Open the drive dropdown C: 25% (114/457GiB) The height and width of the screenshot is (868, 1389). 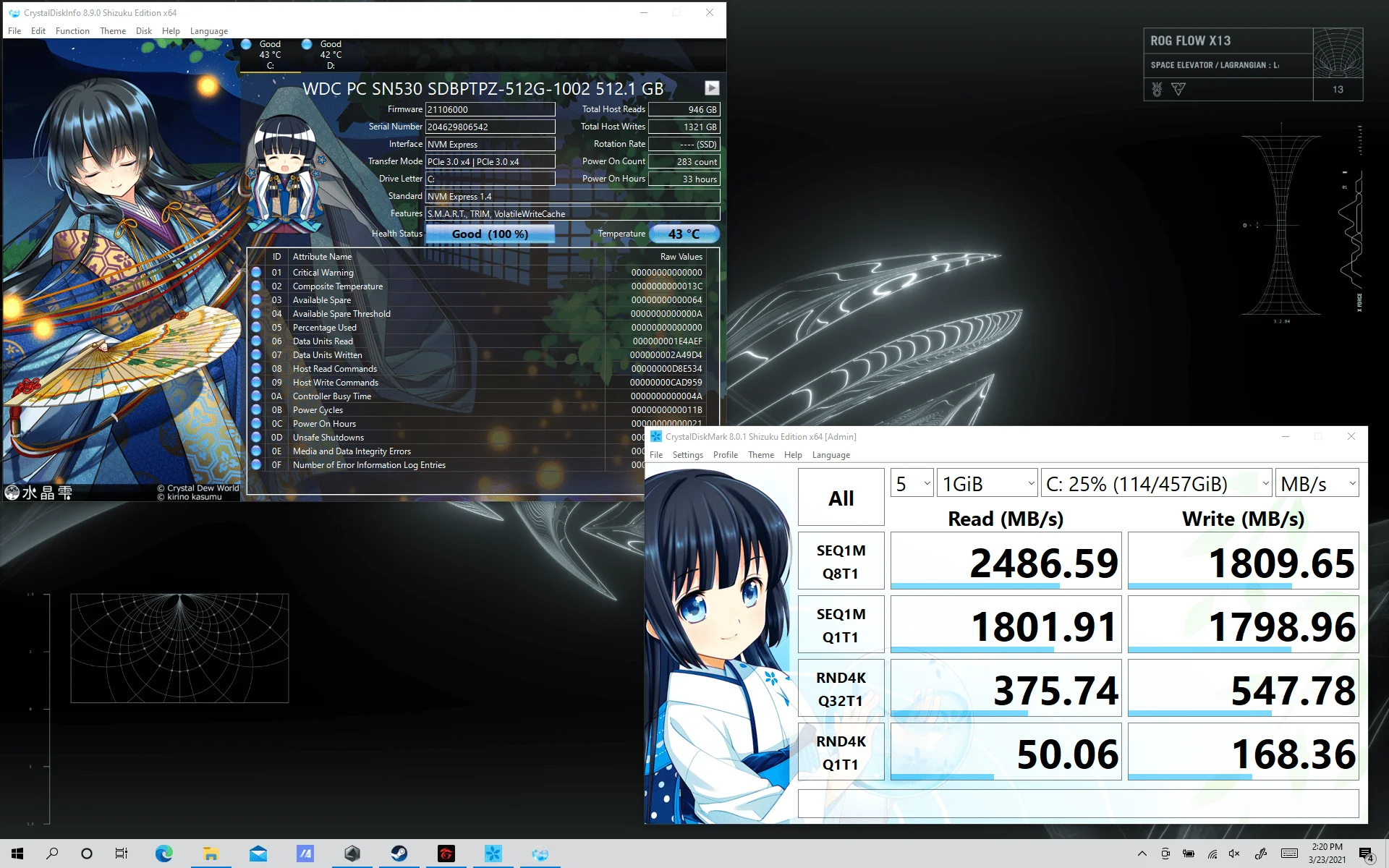click(x=1157, y=483)
